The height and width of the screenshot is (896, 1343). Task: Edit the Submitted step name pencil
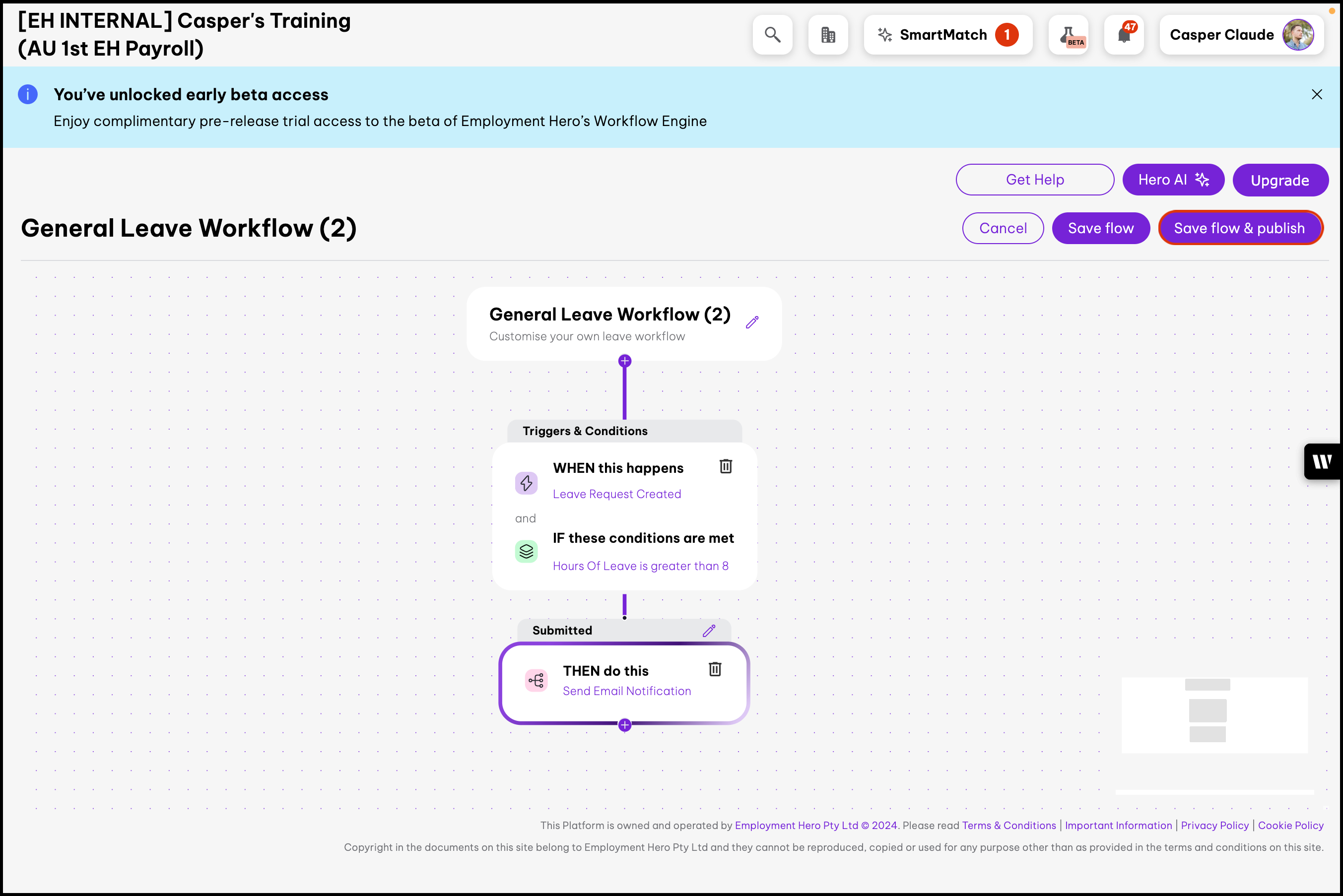pyautogui.click(x=709, y=630)
